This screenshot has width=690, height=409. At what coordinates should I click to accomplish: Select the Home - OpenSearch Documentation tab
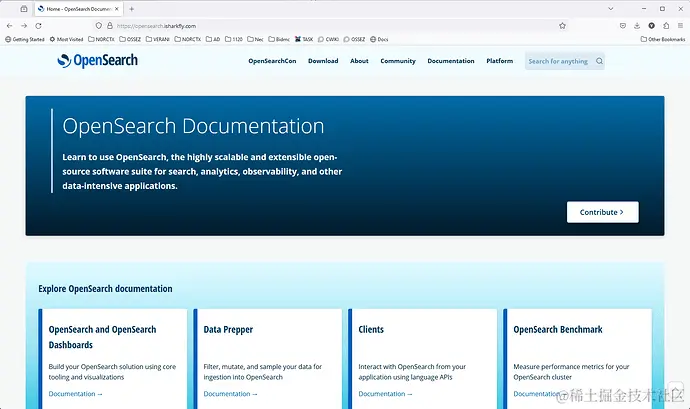(x=78, y=9)
